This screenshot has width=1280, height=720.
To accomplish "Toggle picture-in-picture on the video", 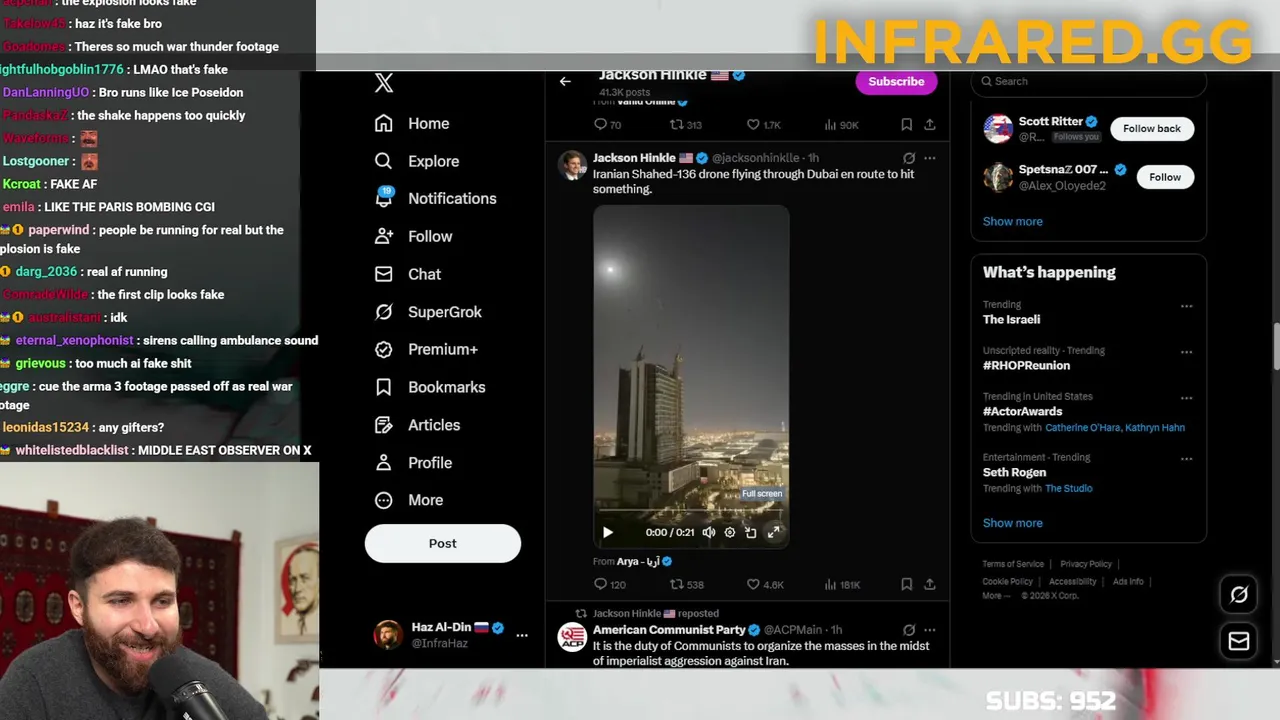I will 751,533.
